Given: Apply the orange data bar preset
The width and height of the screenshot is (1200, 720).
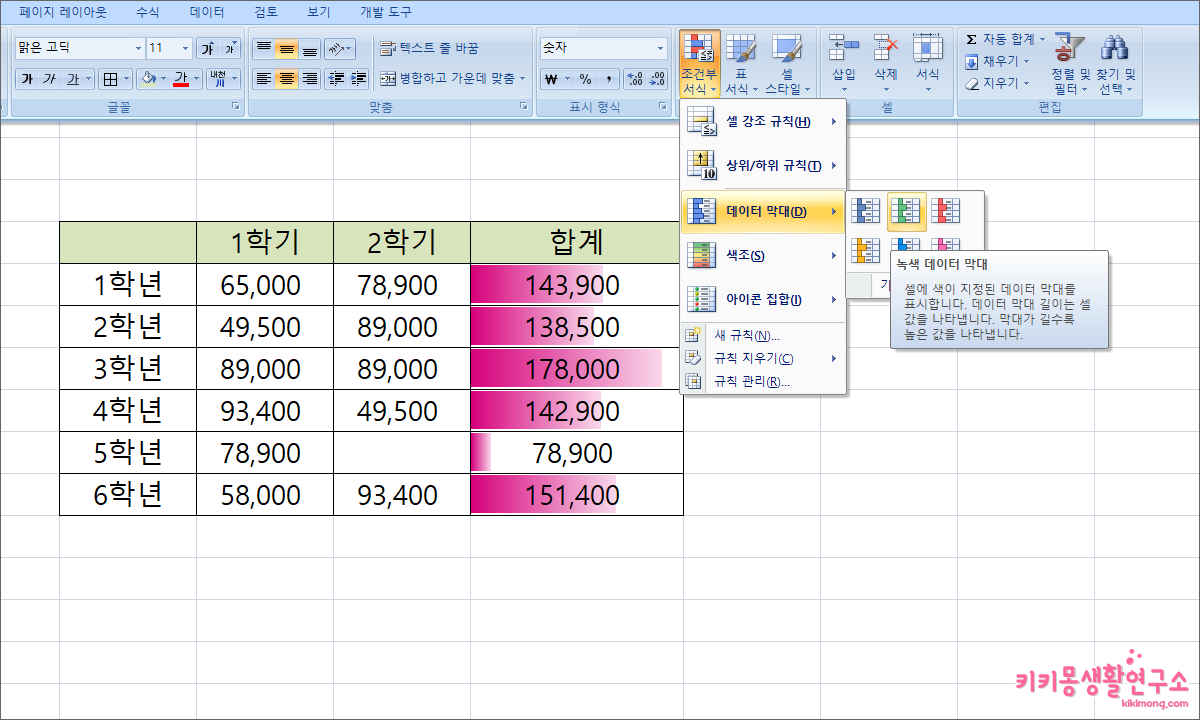Looking at the screenshot, I should (x=866, y=247).
